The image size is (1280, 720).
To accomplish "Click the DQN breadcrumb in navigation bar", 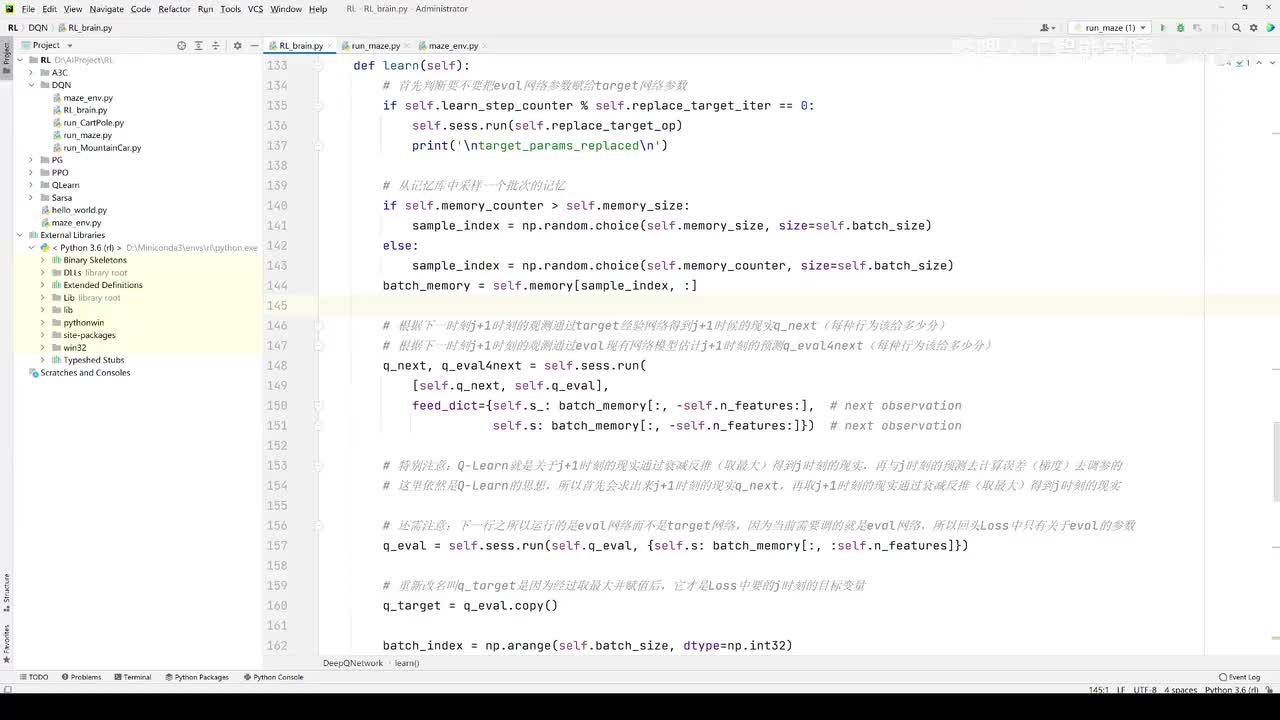I will pos(38,28).
